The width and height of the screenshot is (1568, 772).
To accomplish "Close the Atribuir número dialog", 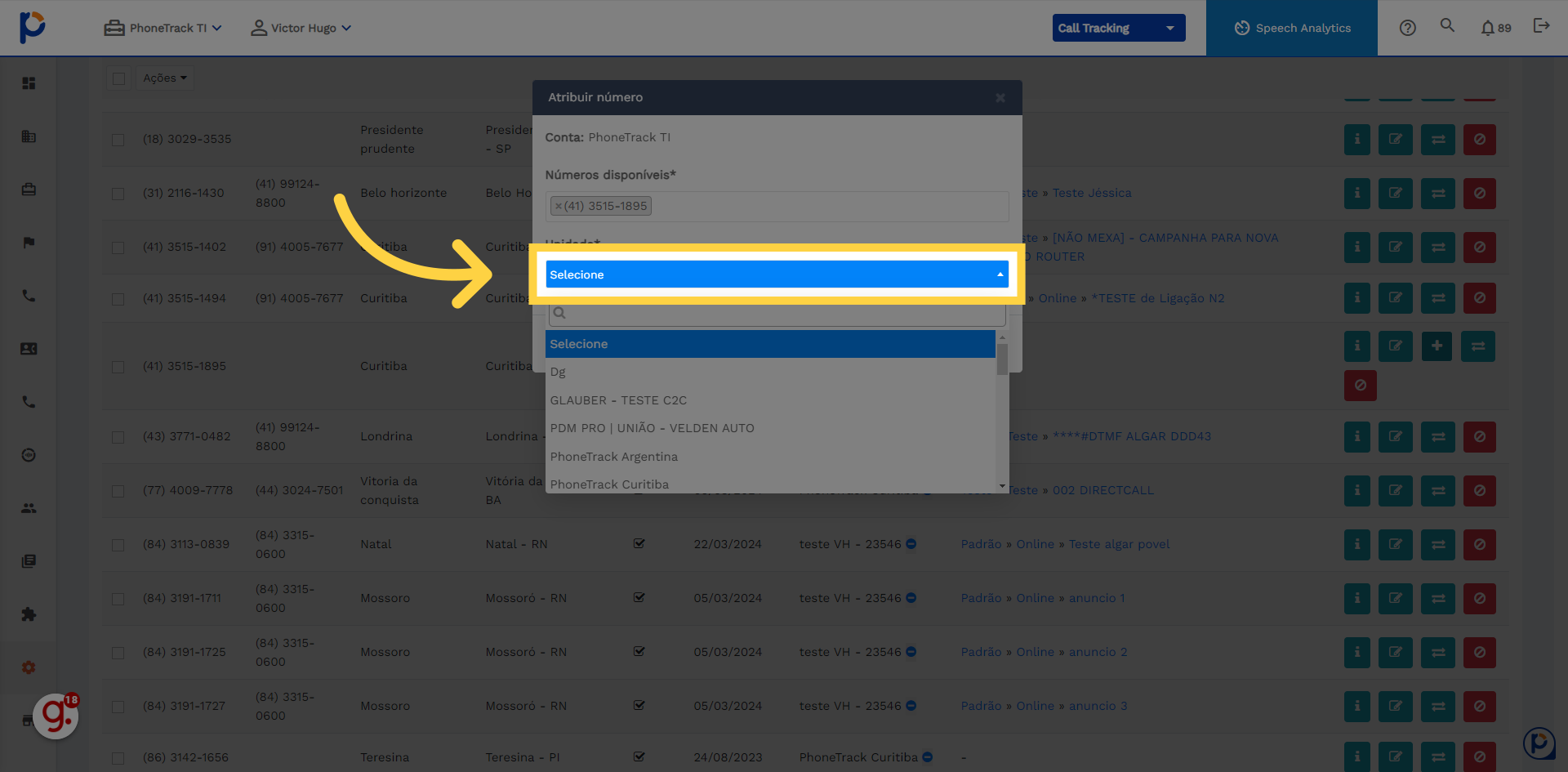I will (x=1000, y=98).
